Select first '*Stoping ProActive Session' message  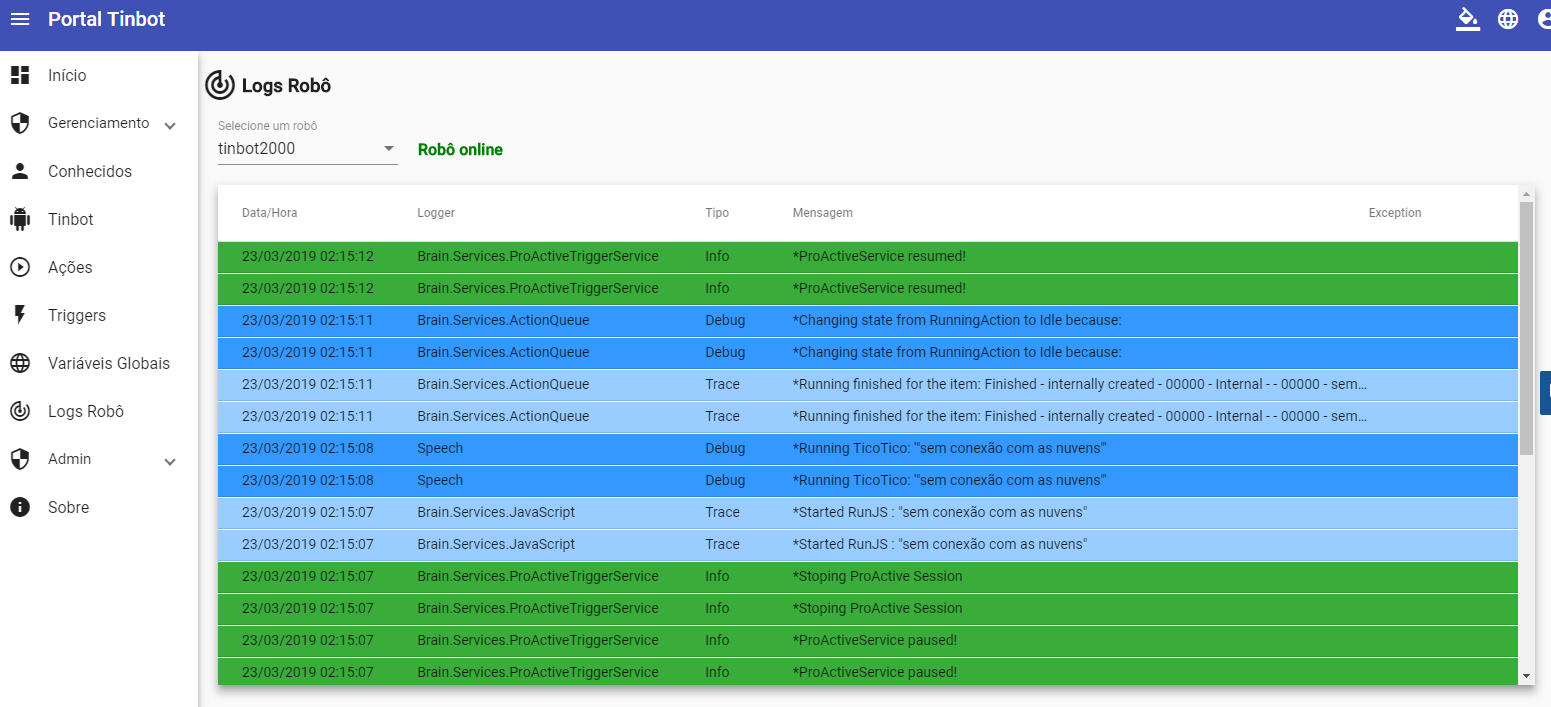[878, 576]
